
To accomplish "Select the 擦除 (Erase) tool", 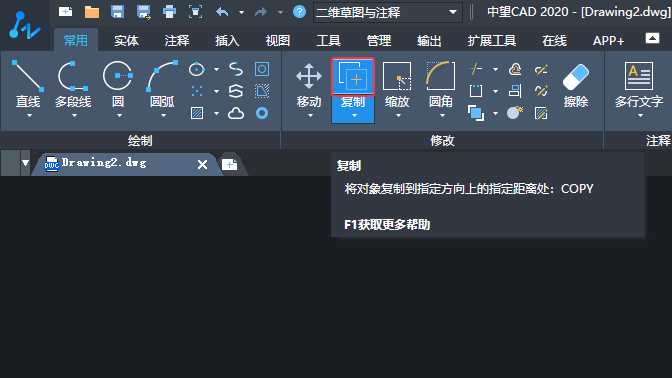I will click(x=576, y=84).
